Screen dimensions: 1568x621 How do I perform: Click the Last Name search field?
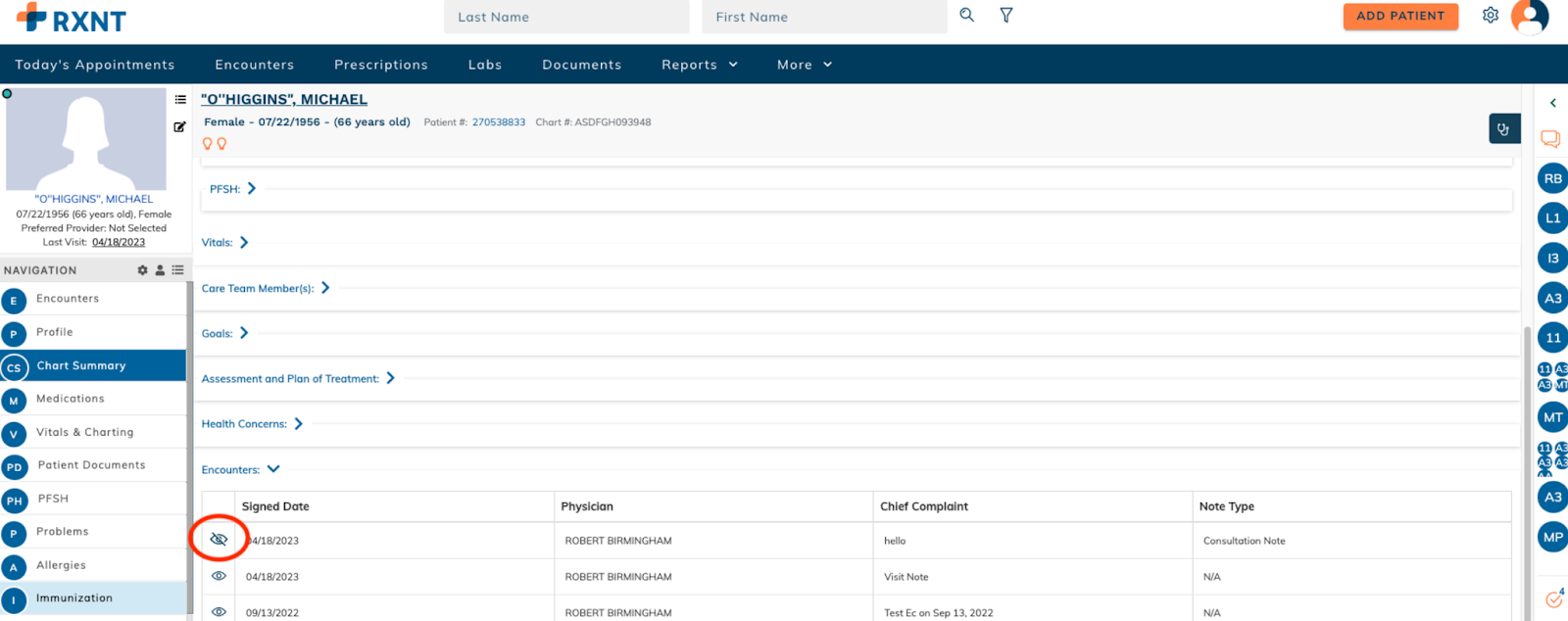tap(565, 17)
